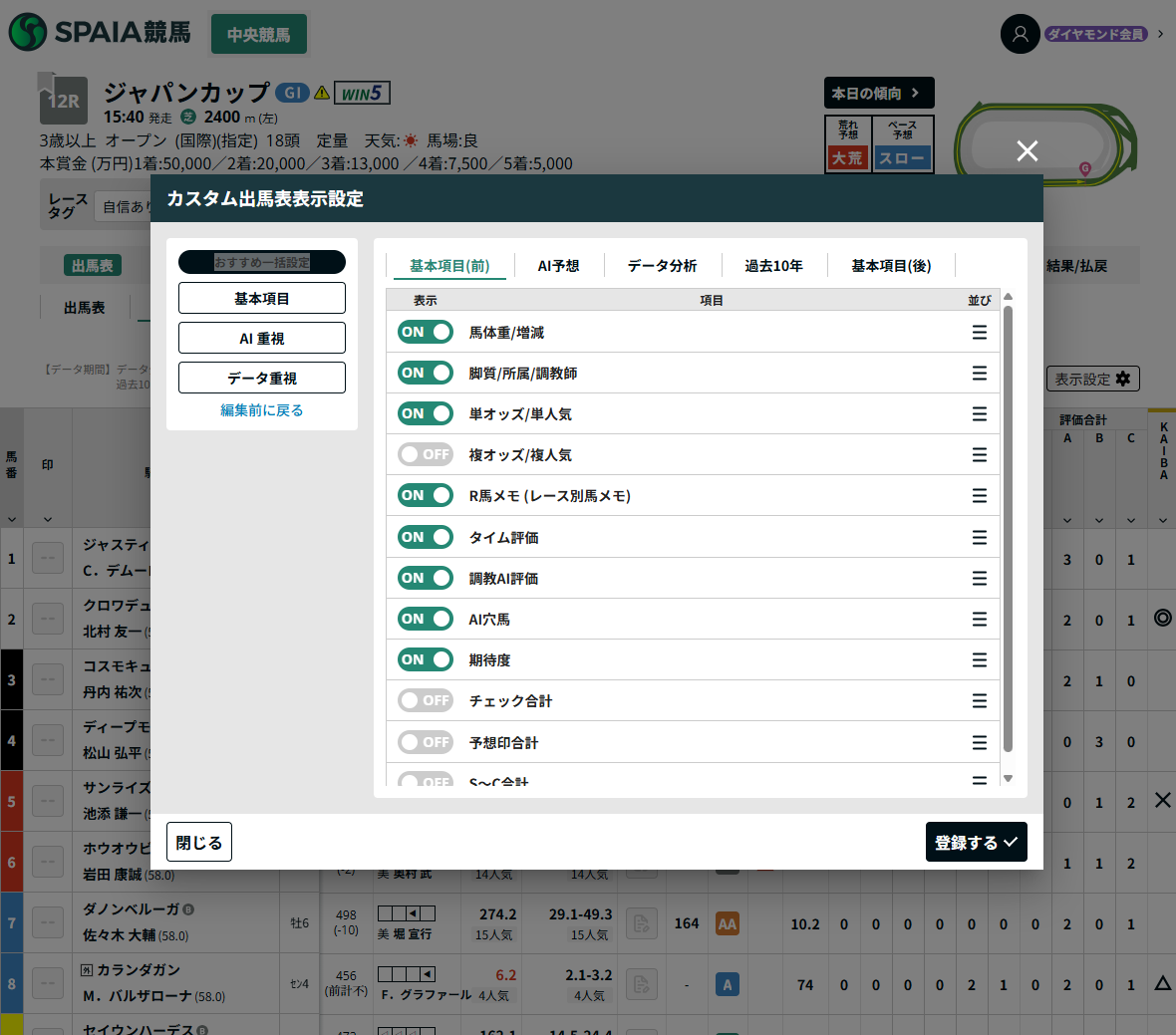
Task: Click the drag handle for タイム評価 row
Action: coord(979,538)
